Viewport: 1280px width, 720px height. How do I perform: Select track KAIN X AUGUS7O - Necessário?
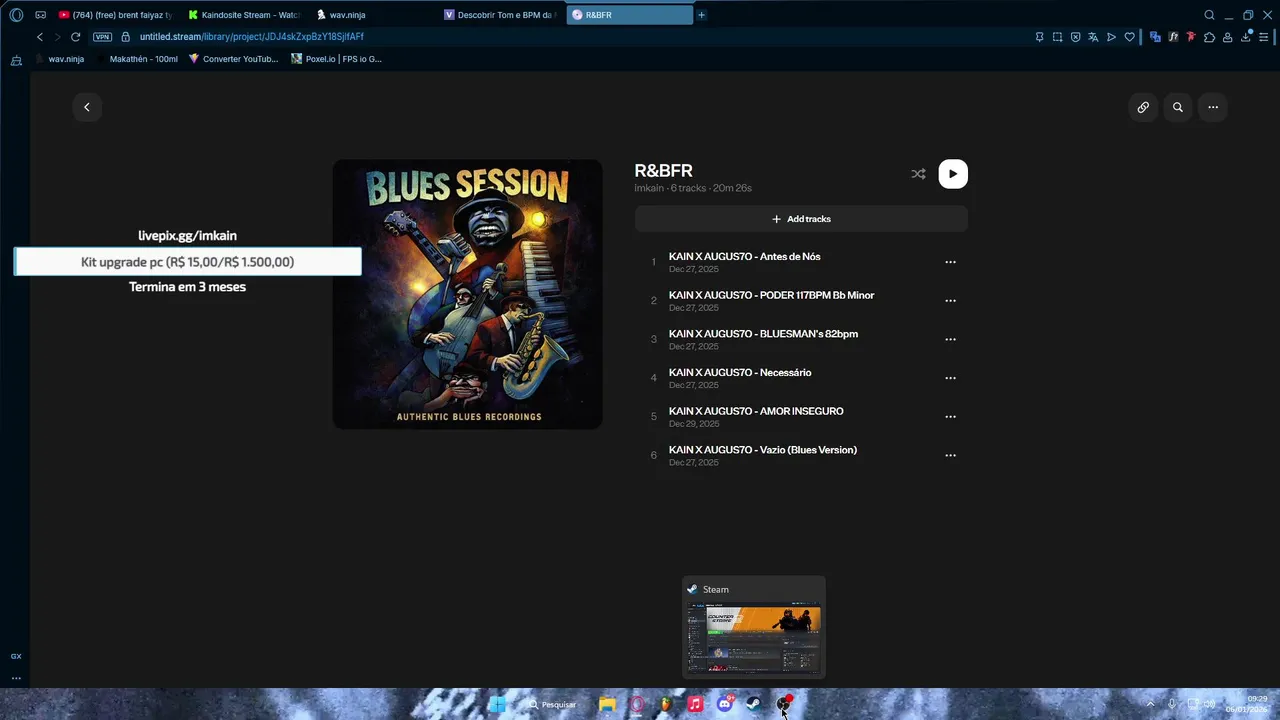tap(801, 378)
